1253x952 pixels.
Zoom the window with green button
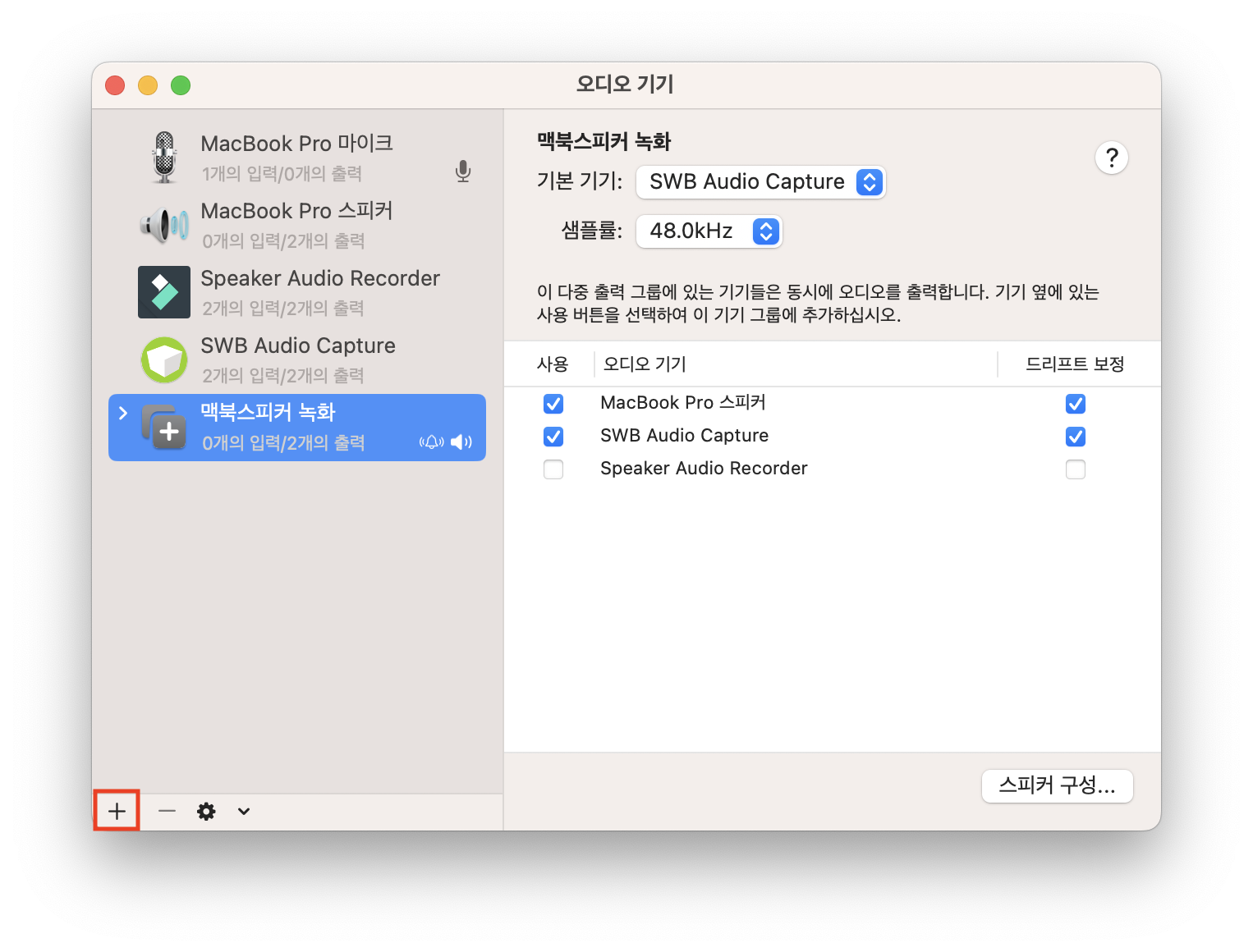181,85
